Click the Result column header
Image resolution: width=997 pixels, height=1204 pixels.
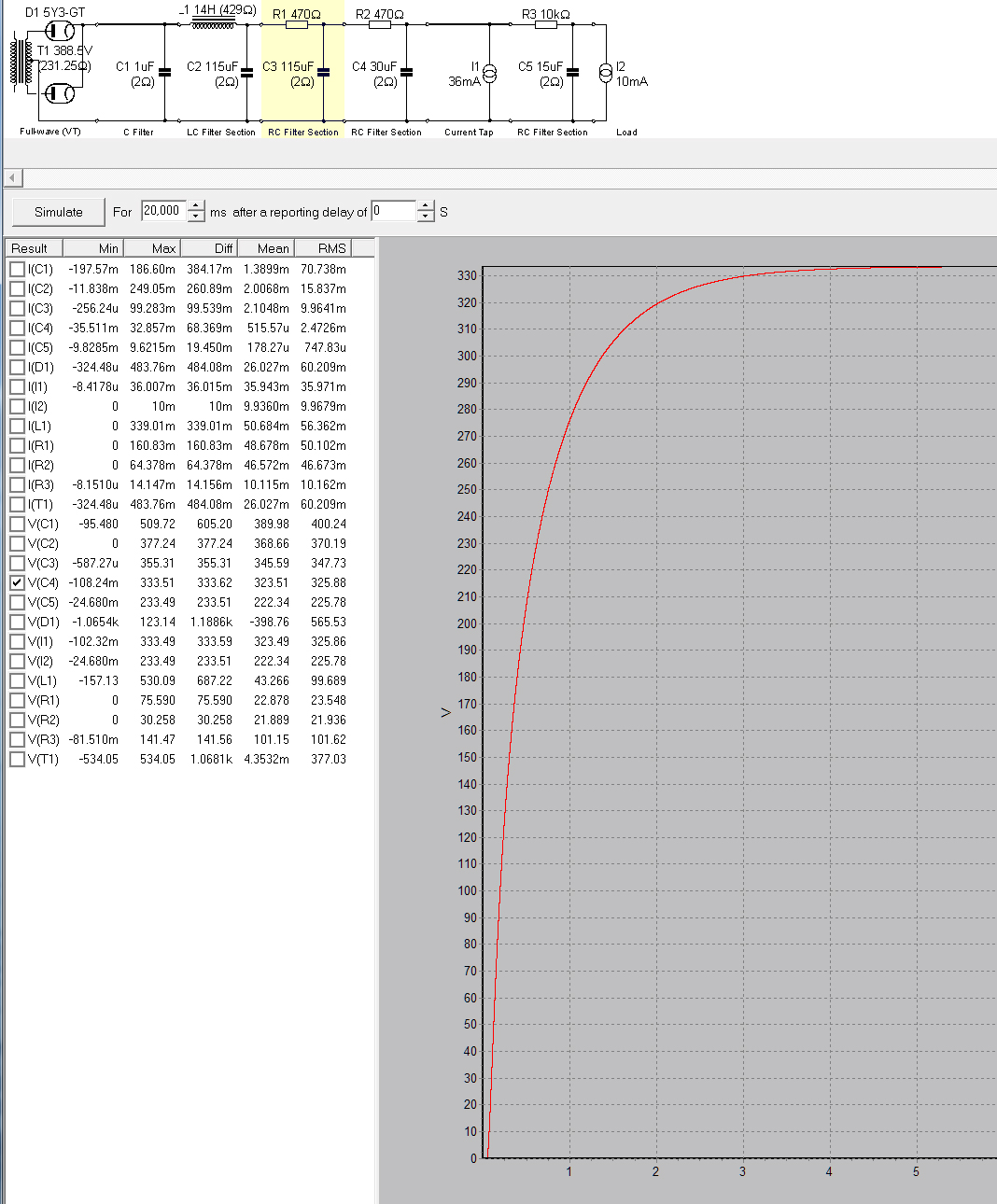coord(35,248)
